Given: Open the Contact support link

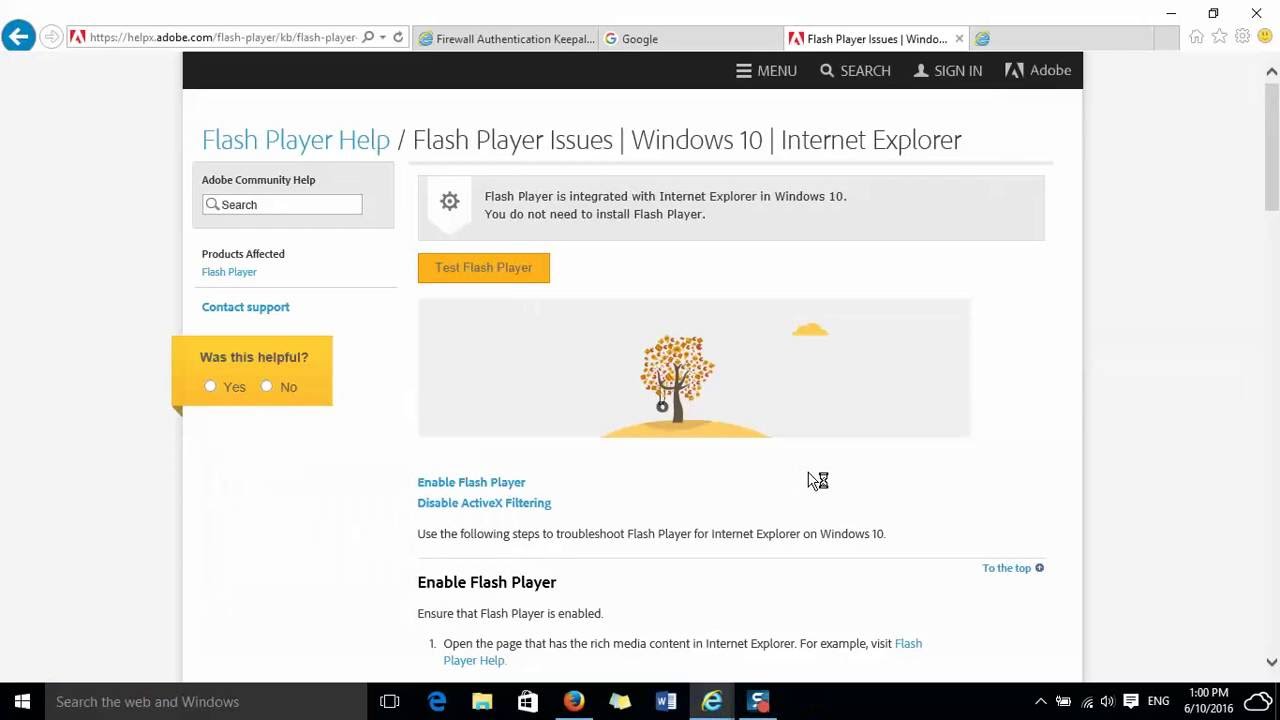Looking at the screenshot, I should point(246,307).
